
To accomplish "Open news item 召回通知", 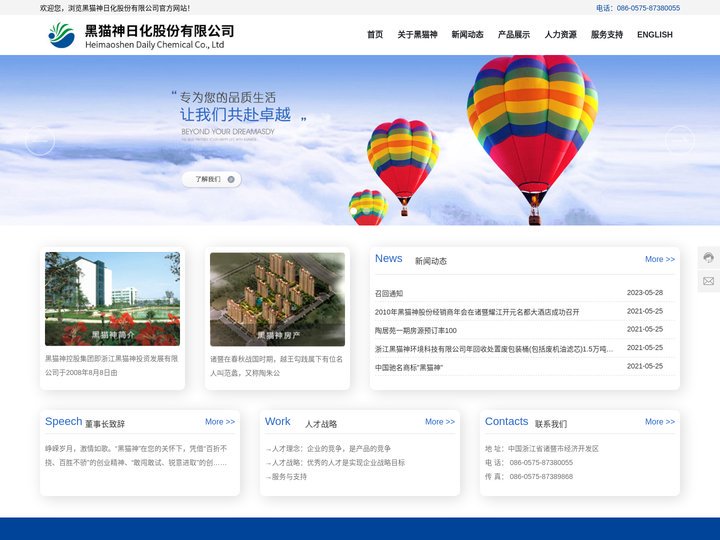I will click(x=388, y=293).
